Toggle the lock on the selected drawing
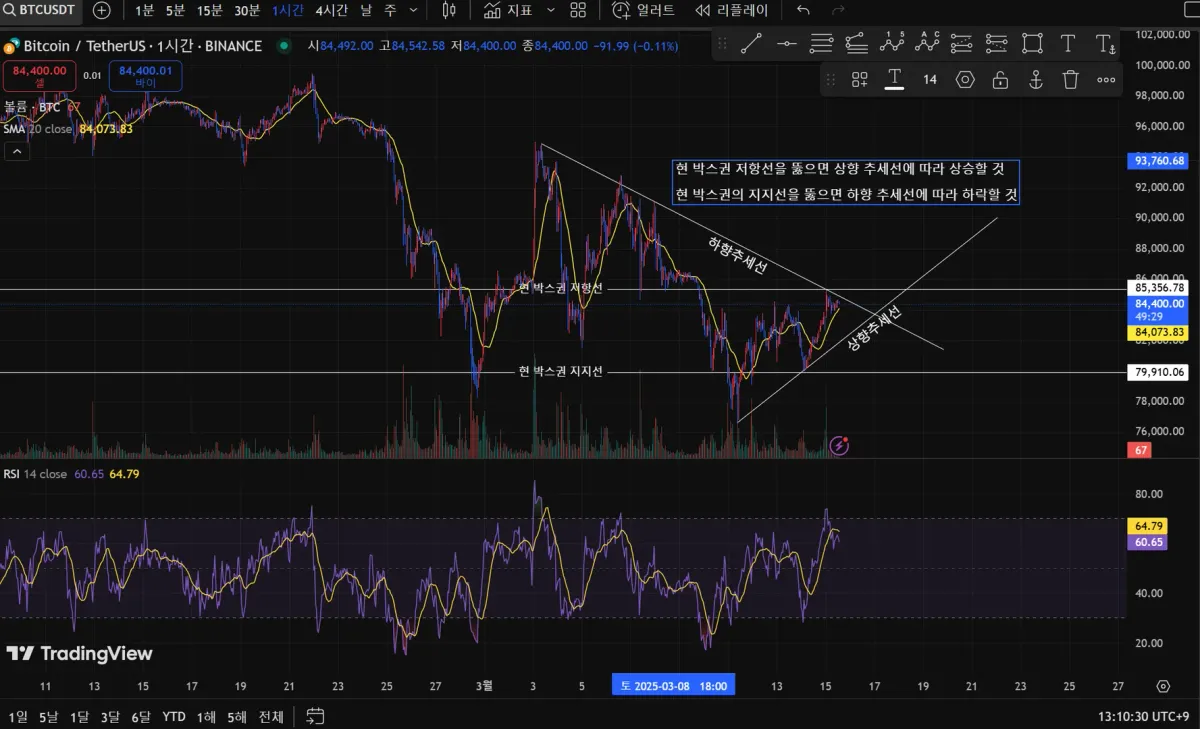 tap(1000, 80)
